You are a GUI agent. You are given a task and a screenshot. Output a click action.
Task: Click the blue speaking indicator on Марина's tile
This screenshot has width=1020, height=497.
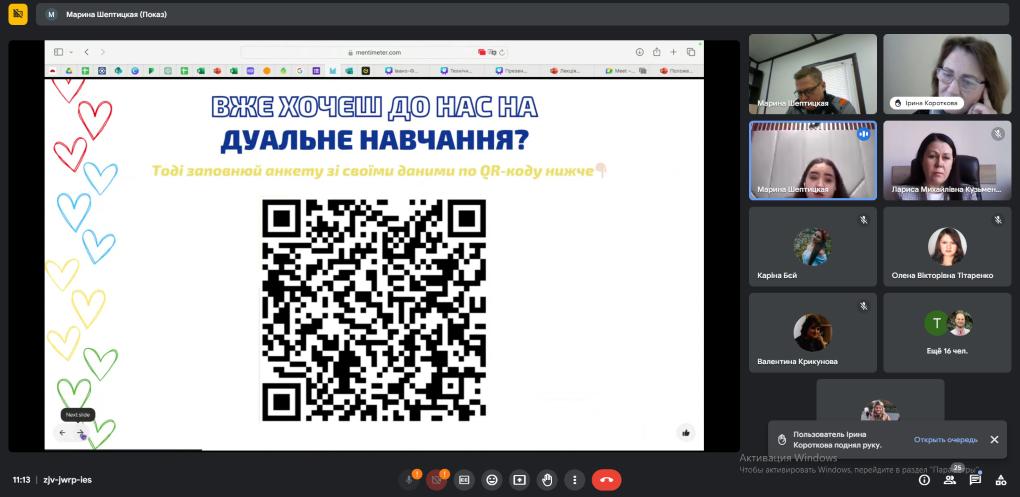[x=864, y=134]
